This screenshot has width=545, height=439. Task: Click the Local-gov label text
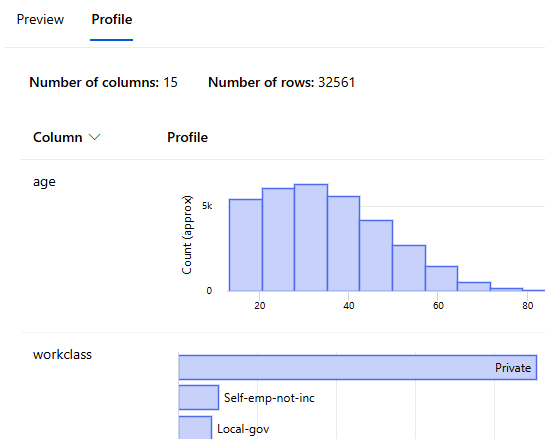click(x=243, y=429)
